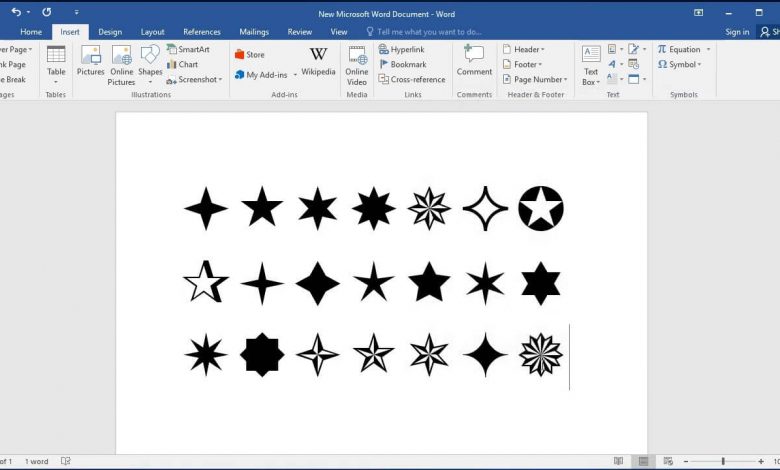Click the Pictures icon
This screenshot has width=780, height=470.
tap(91, 55)
